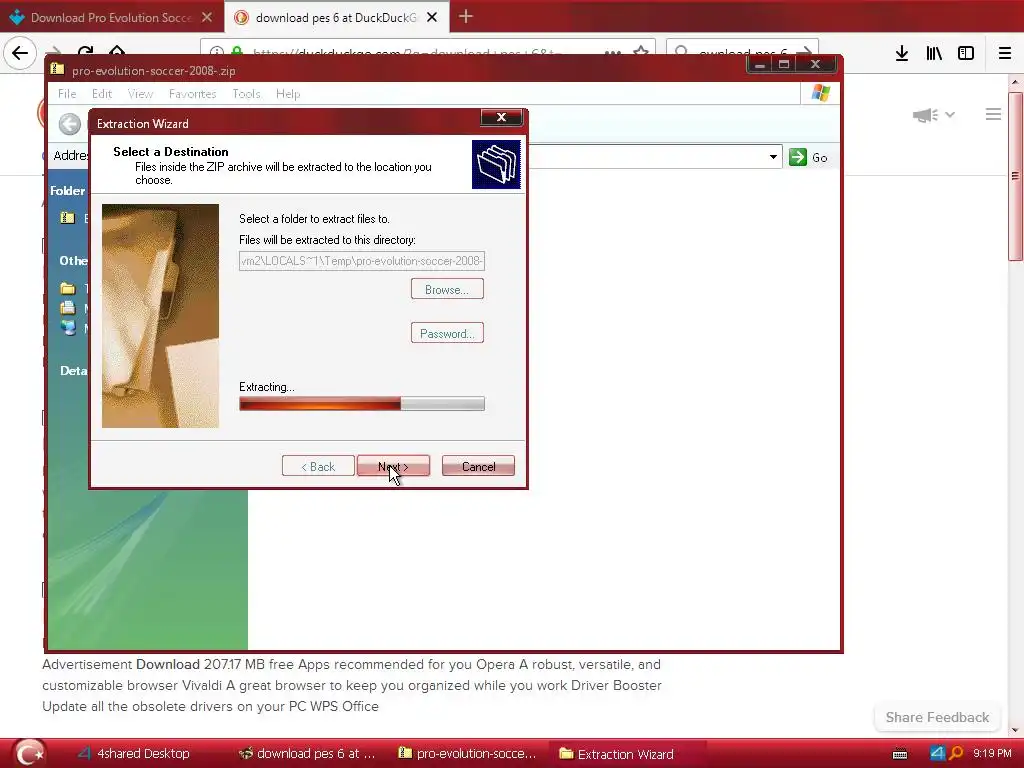Click the Back button in wizard

tap(318, 466)
